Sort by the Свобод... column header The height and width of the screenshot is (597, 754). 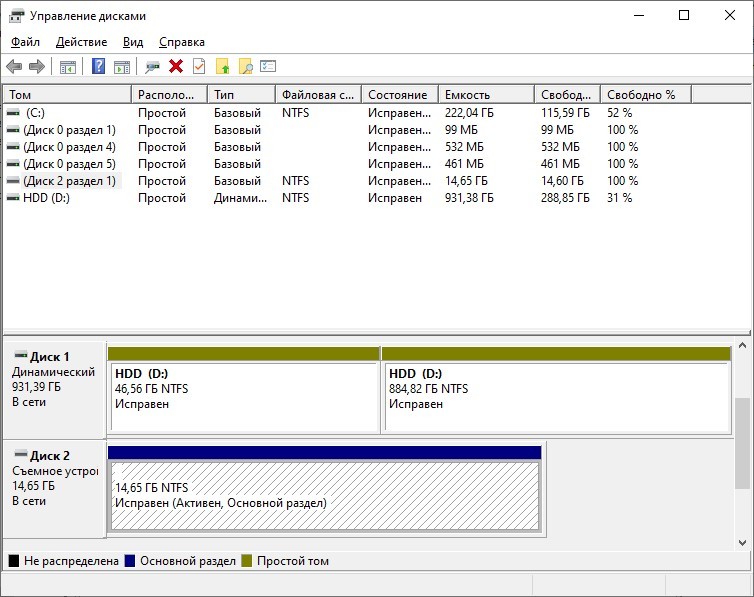568,95
